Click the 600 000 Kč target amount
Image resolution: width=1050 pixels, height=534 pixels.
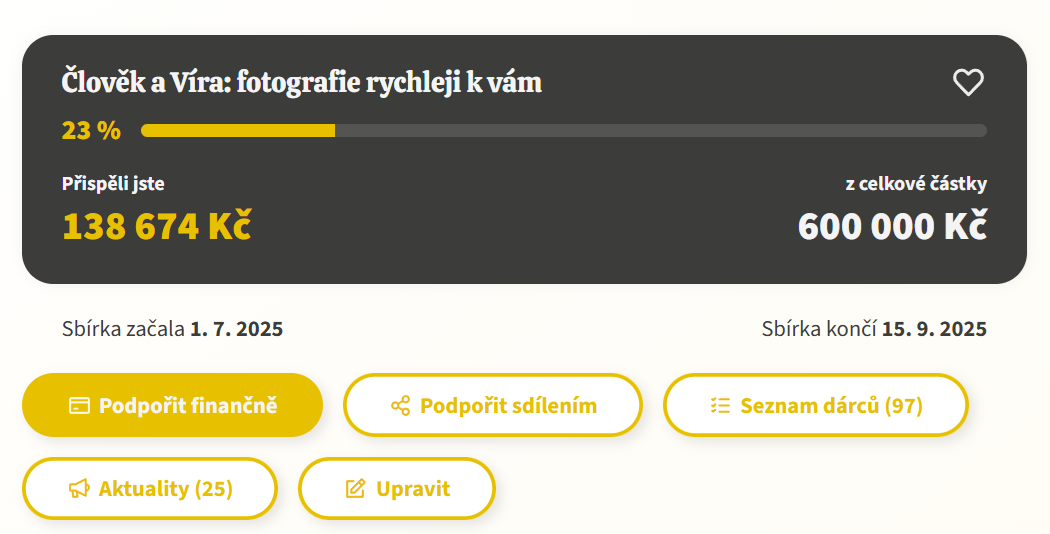click(x=892, y=226)
